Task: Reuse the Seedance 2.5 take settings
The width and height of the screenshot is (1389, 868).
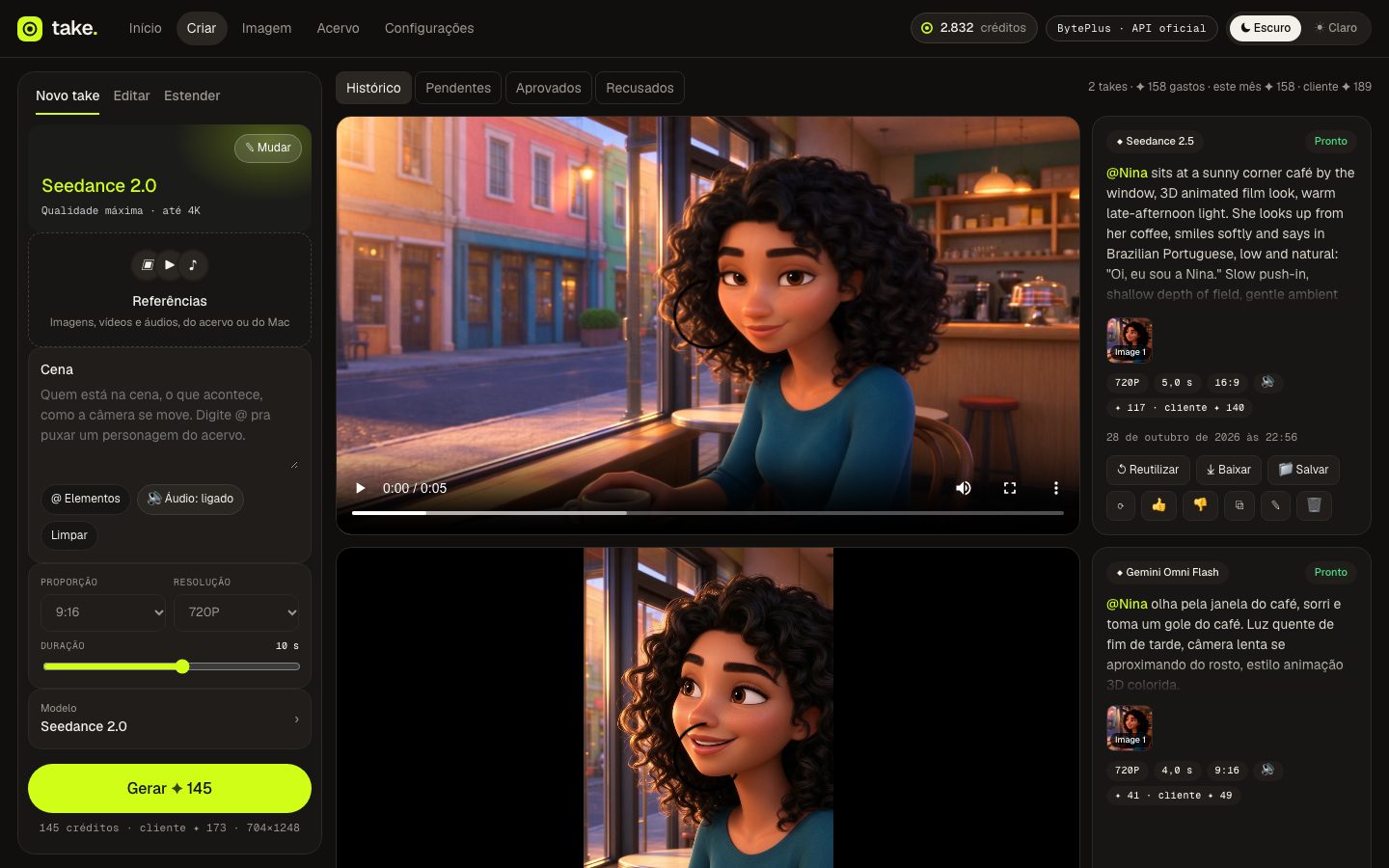Action: pos(1148,470)
